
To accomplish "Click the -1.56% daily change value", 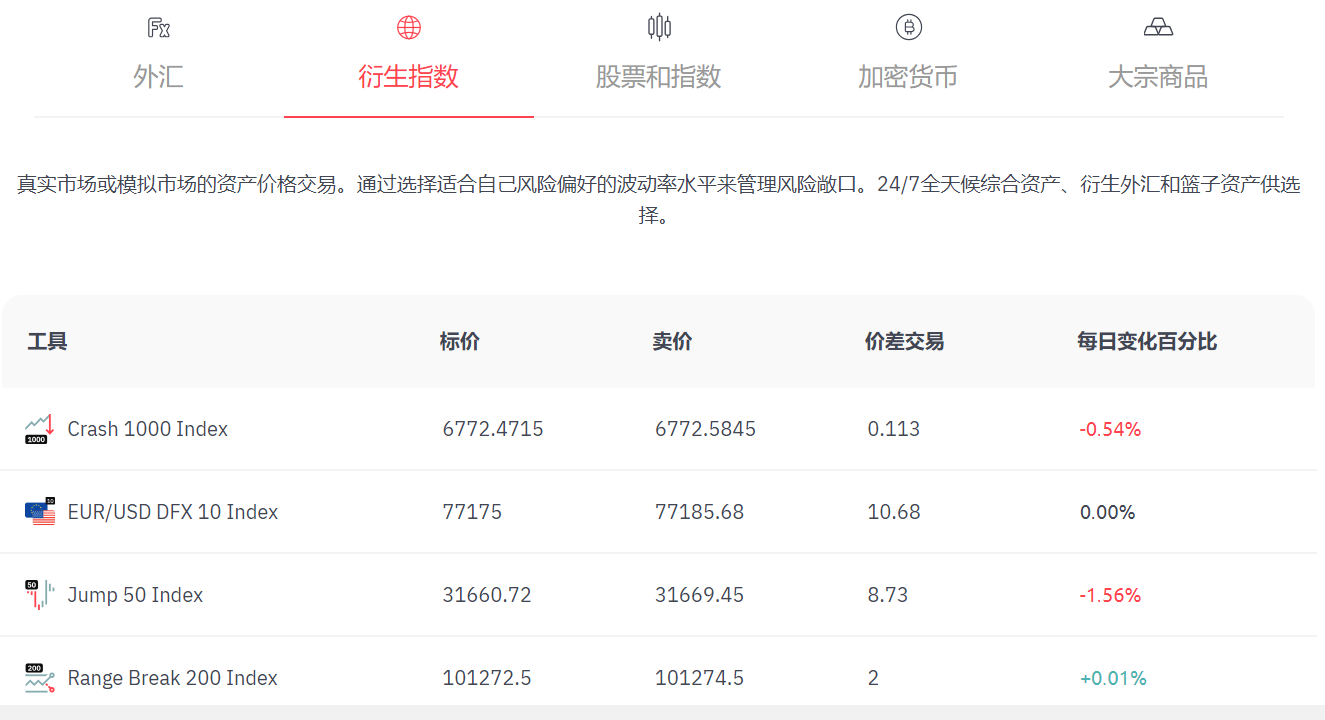I will click(x=1110, y=595).
